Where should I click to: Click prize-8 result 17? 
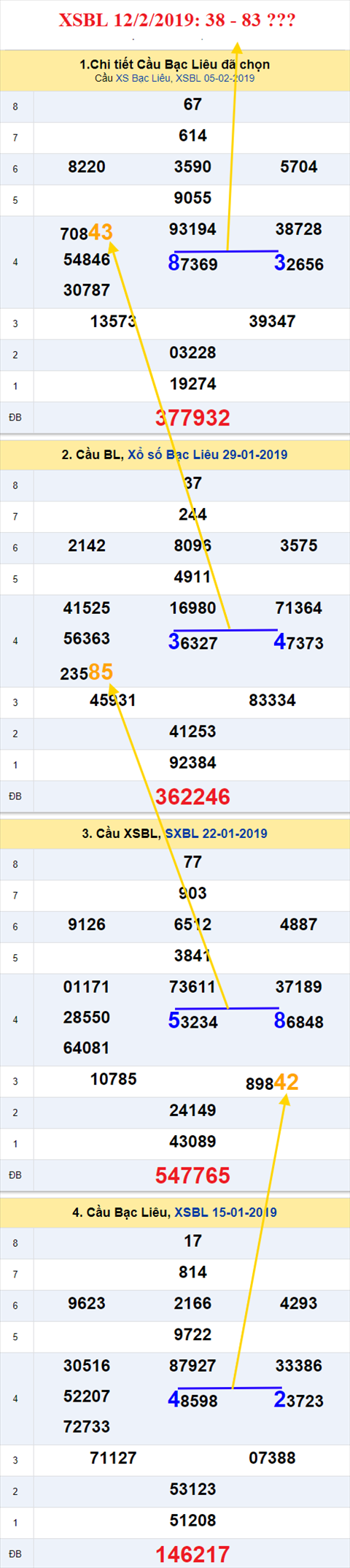[x=192, y=1241]
